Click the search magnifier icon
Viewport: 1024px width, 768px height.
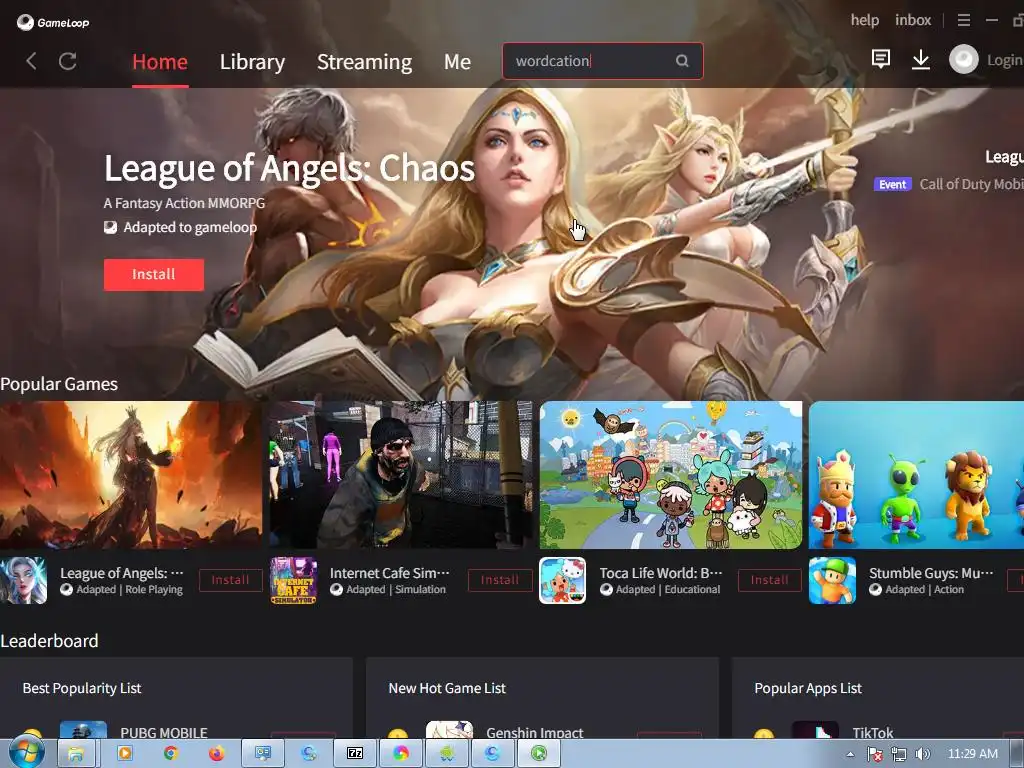682,61
